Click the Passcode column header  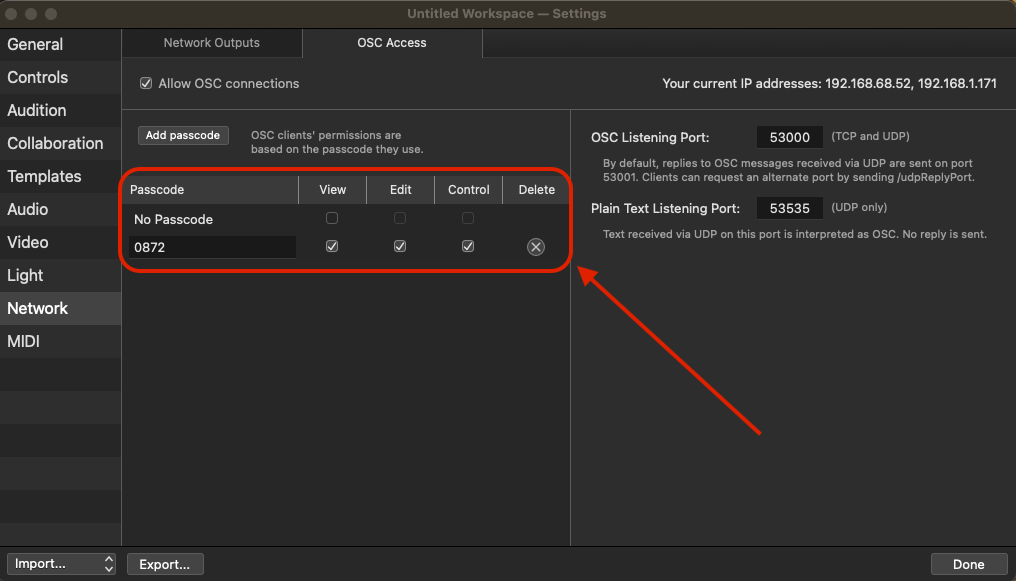[x=210, y=190]
